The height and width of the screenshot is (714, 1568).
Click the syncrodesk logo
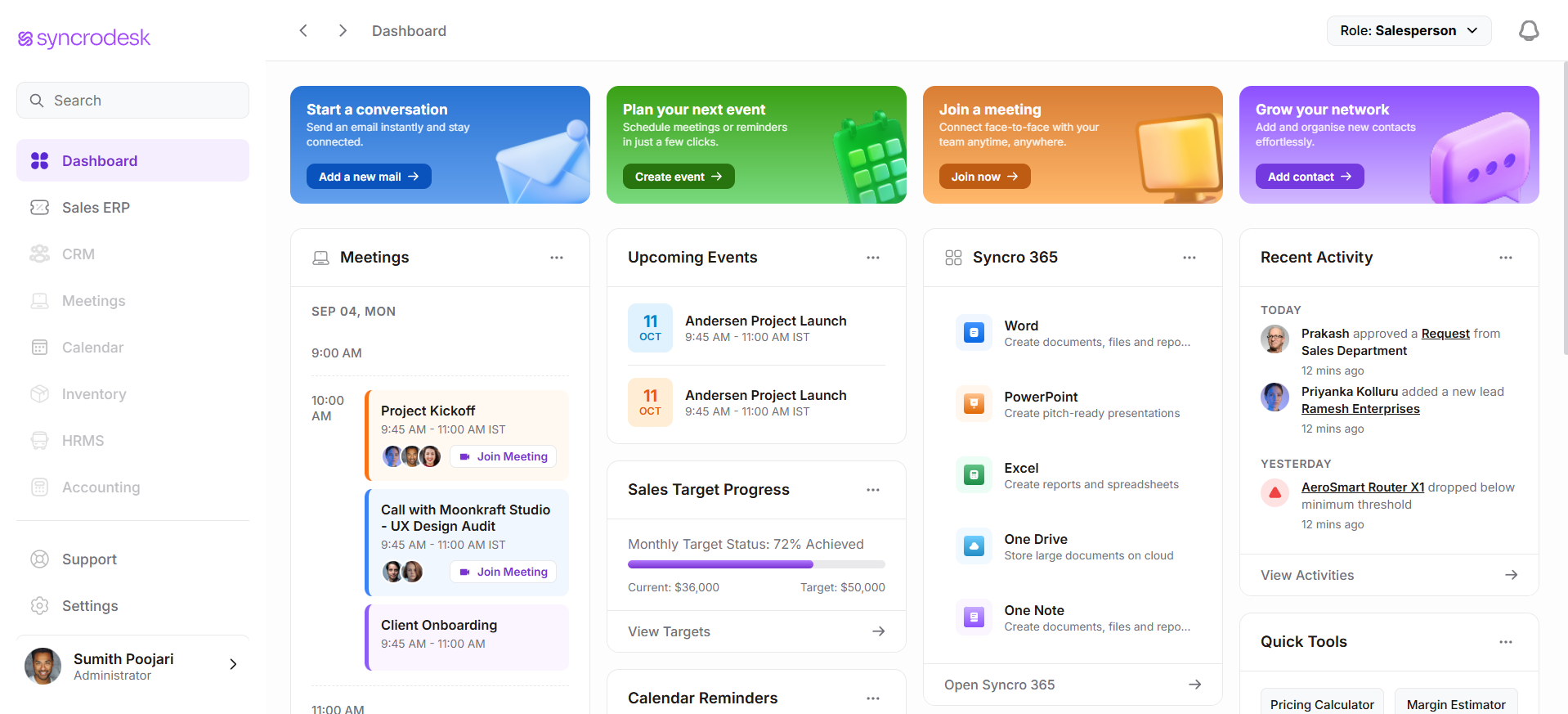click(84, 38)
